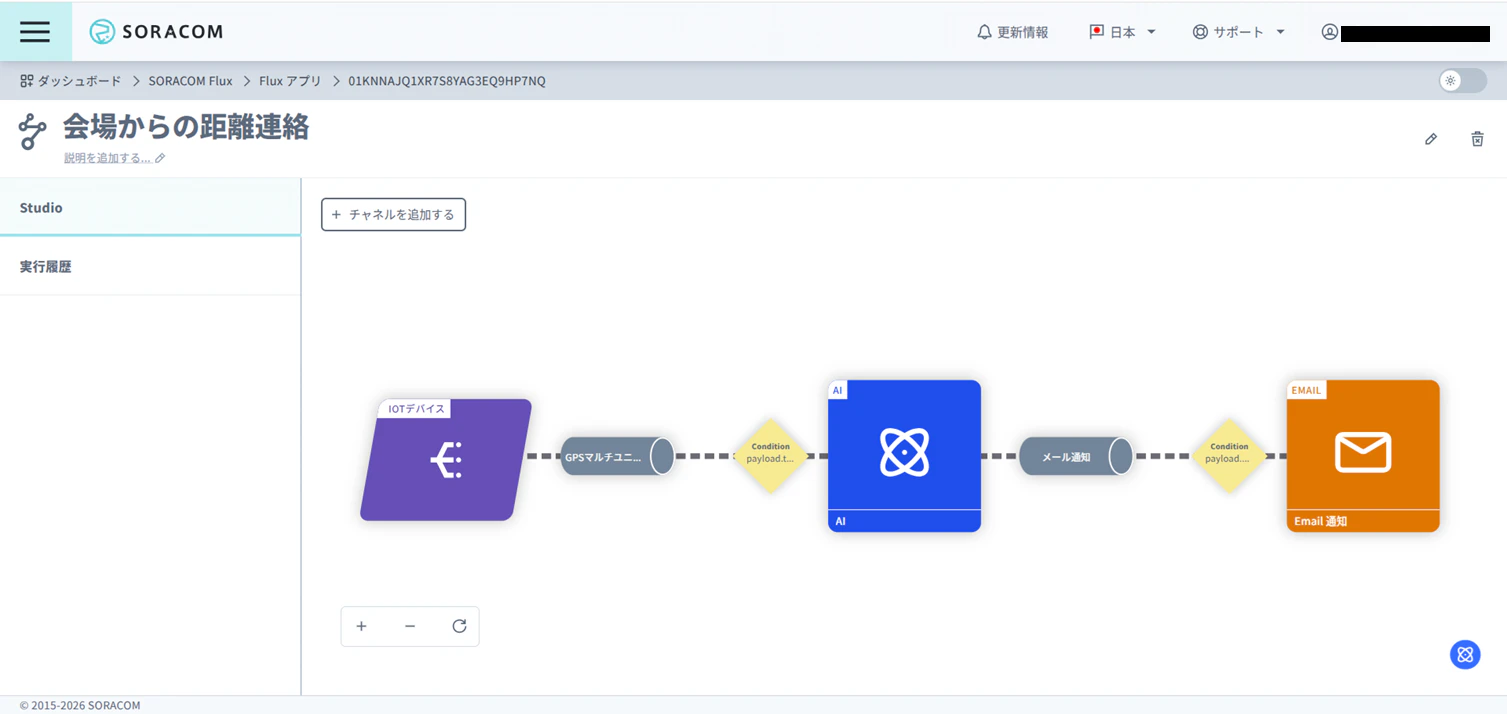The width and height of the screenshot is (1507, 714).
Task: Select the Studio tab
Action: [x=150, y=208]
